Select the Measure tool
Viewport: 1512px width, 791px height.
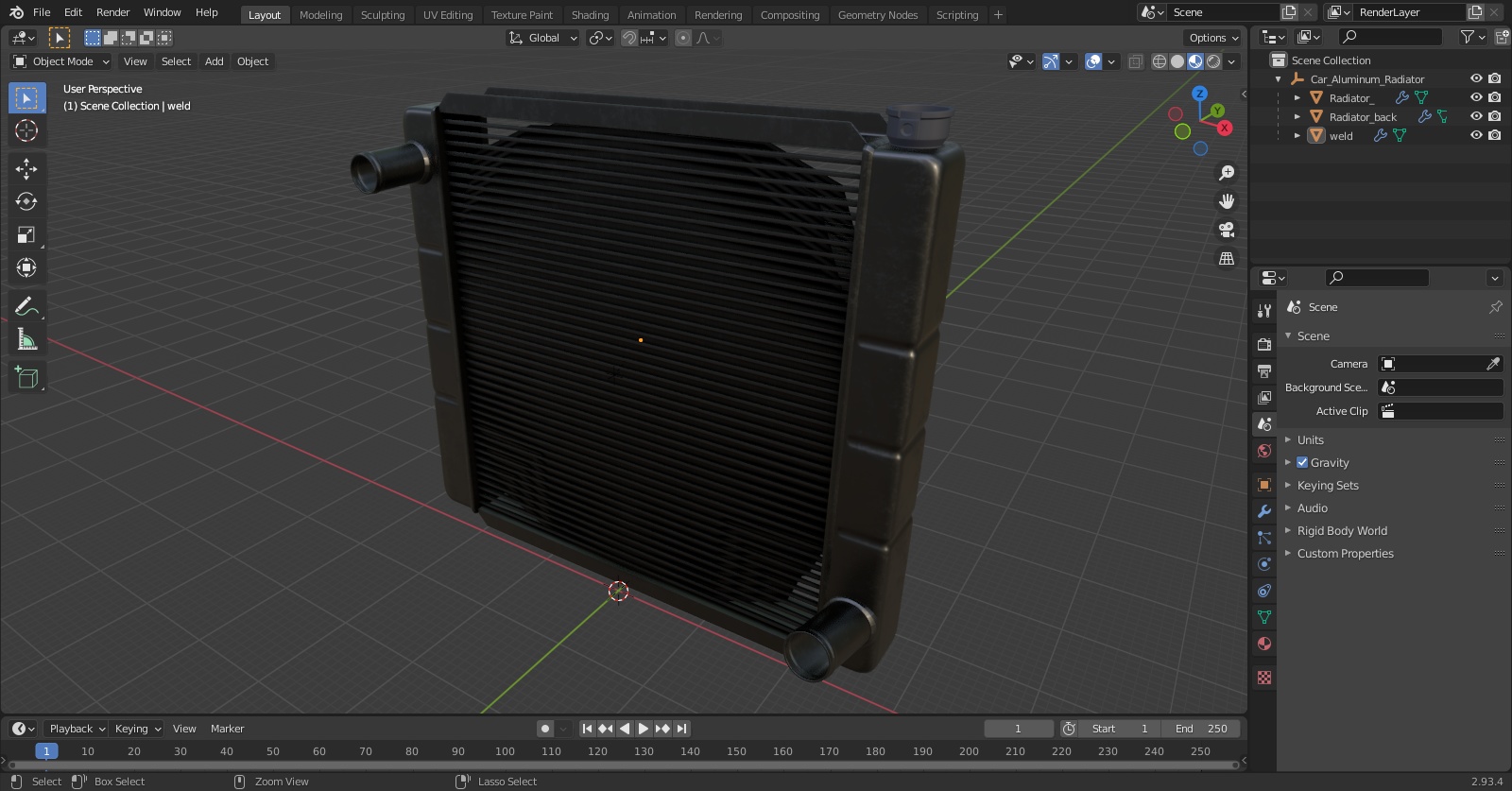[26, 339]
